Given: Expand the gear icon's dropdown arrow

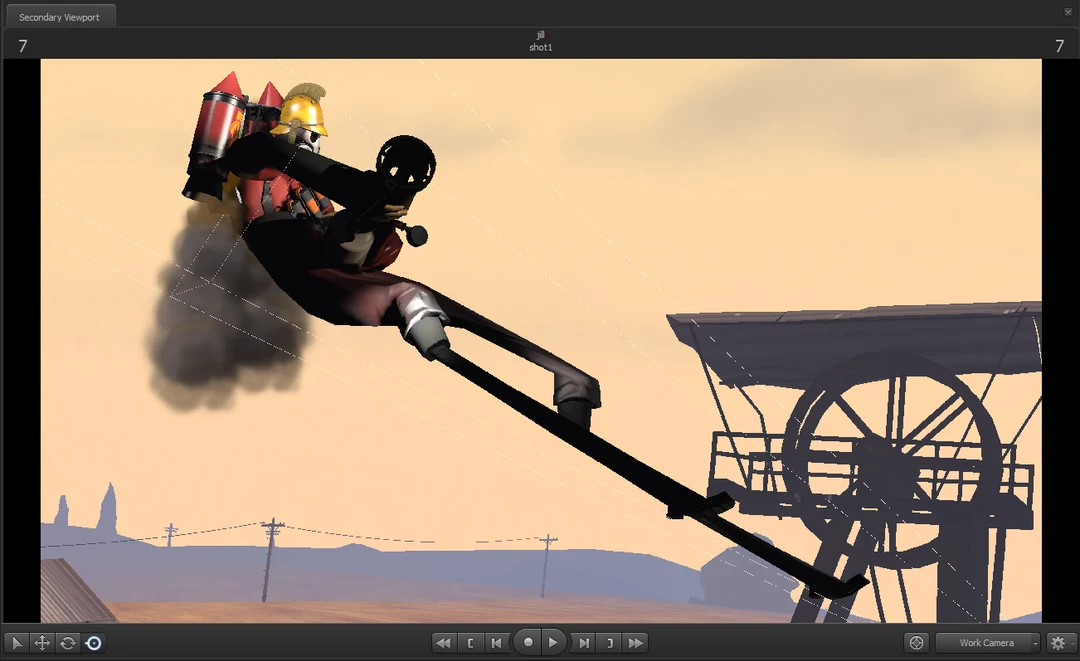Looking at the screenshot, I should (x=1073, y=643).
